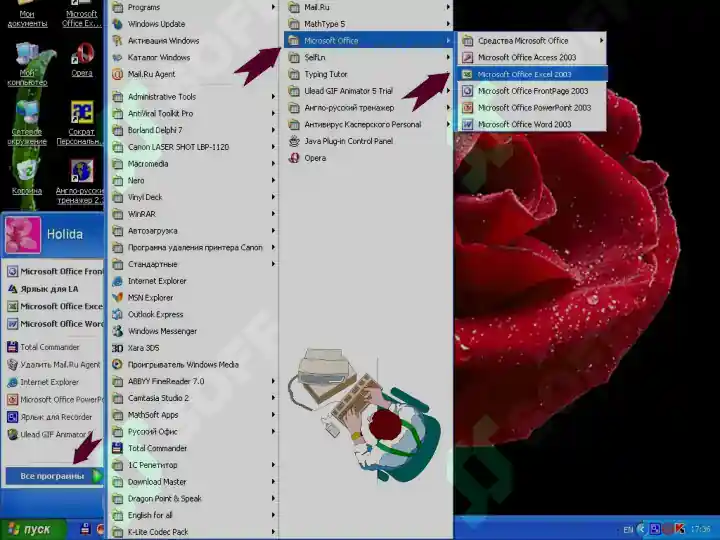Open the Dragon Point & Speak folder

pyautogui.click(x=194, y=498)
